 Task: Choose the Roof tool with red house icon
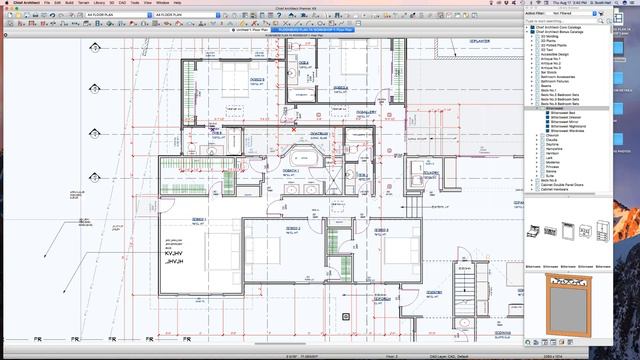point(133,24)
